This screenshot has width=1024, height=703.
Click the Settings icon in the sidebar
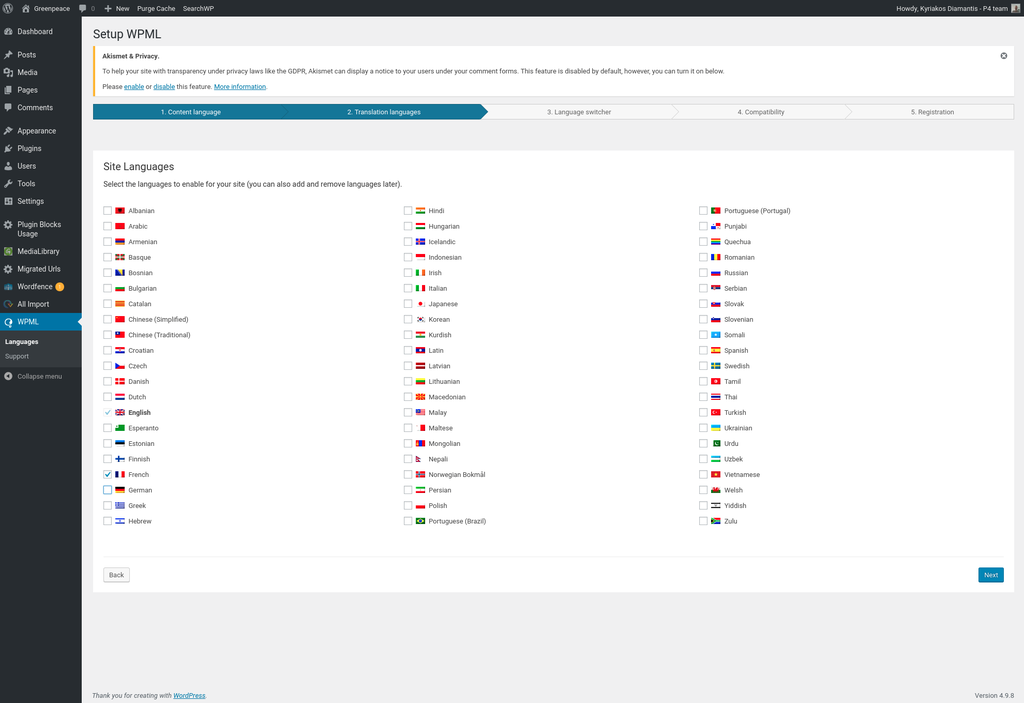pos(8,201)
